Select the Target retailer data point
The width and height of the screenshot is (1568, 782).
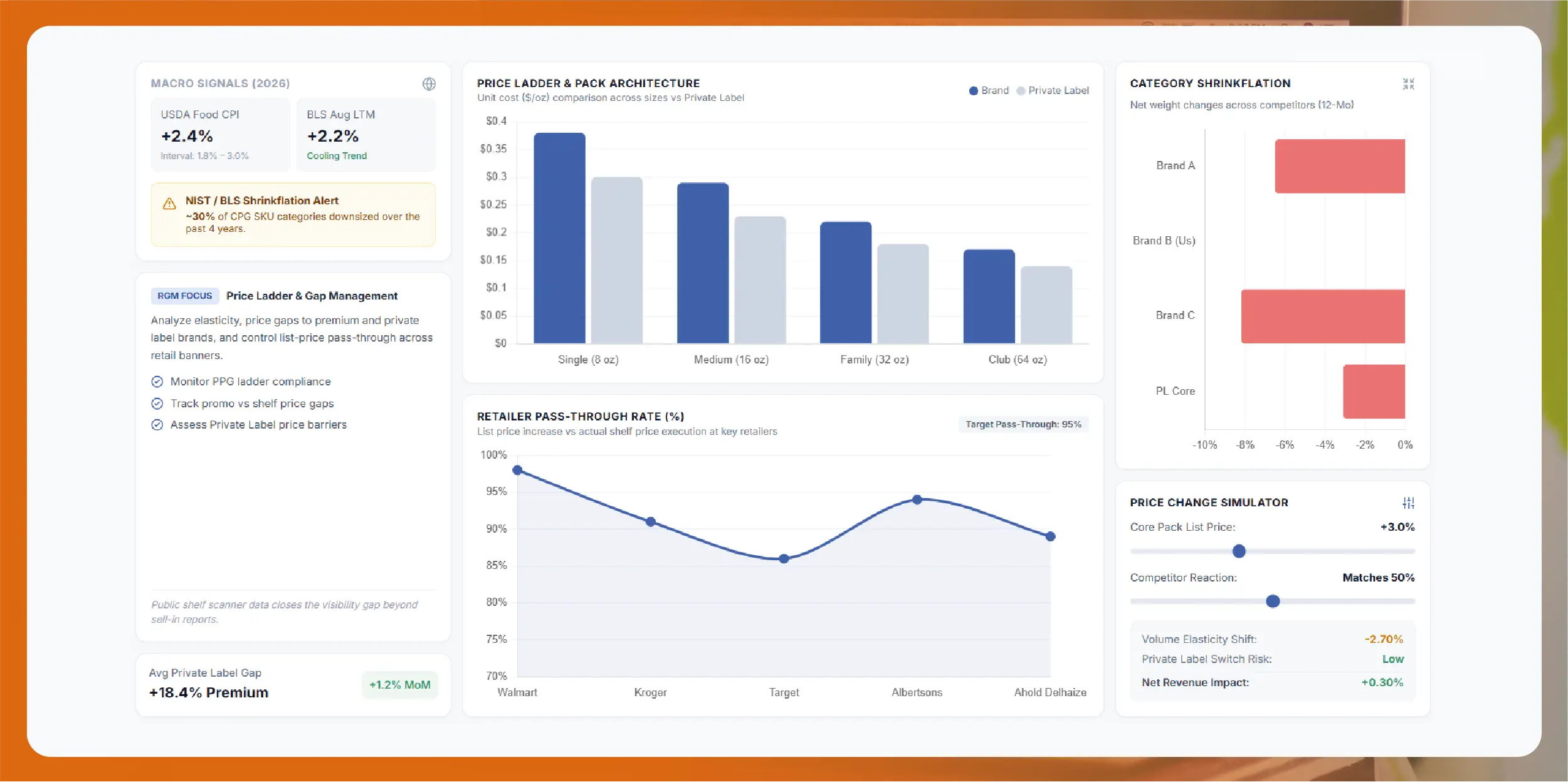[784, 559]
